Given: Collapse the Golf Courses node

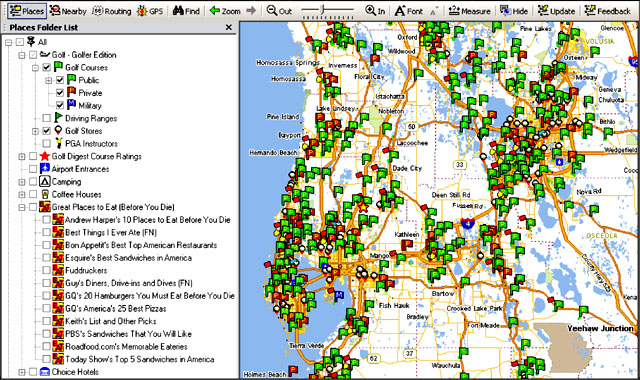Looking at the screenshot, I should (36, 67).
